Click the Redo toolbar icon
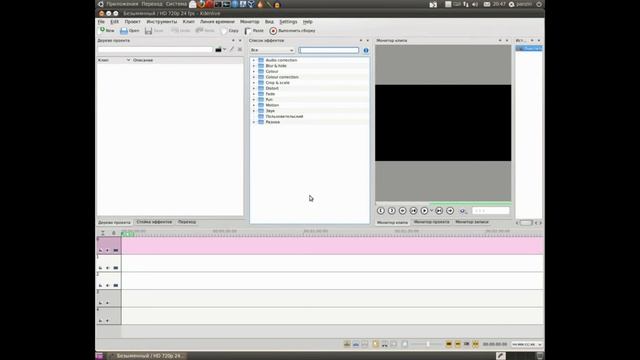 pyautogui.click(x=205, y=31)
